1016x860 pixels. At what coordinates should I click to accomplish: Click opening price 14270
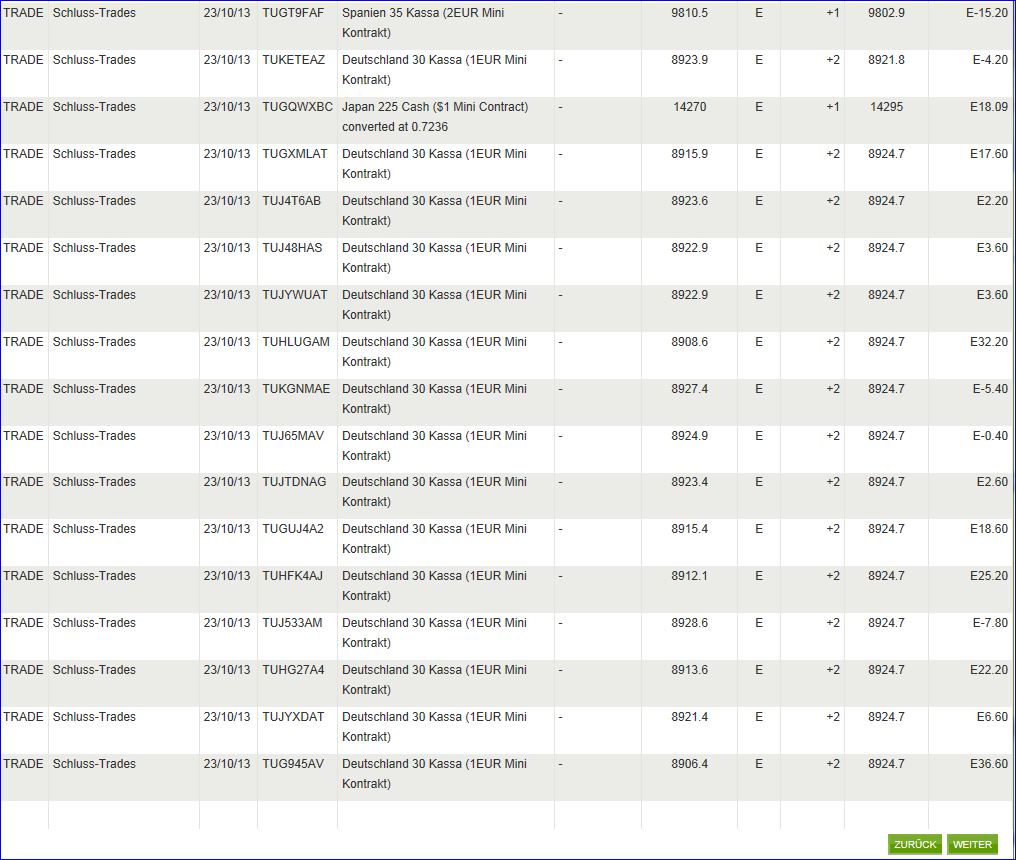click(x=689, y=107)
